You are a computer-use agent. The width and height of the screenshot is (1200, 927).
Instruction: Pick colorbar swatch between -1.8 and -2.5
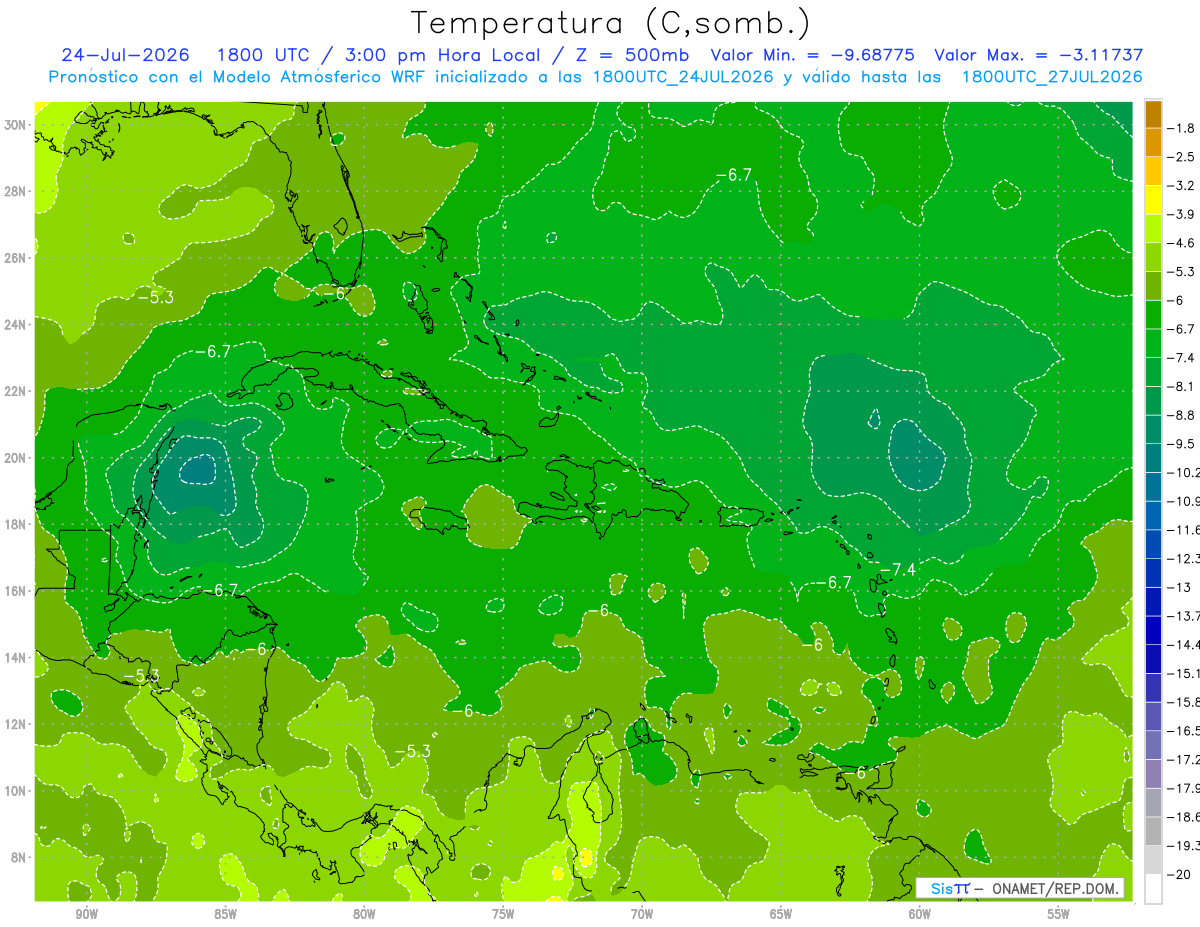[x=1153, y=143]
